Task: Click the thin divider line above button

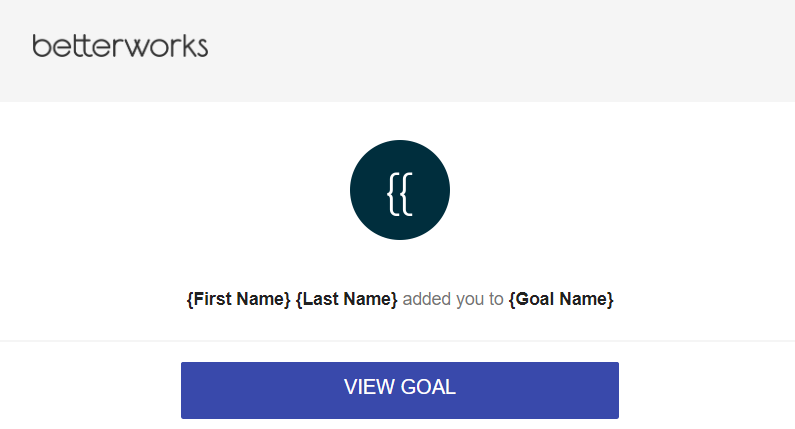Action: point(398,341)
